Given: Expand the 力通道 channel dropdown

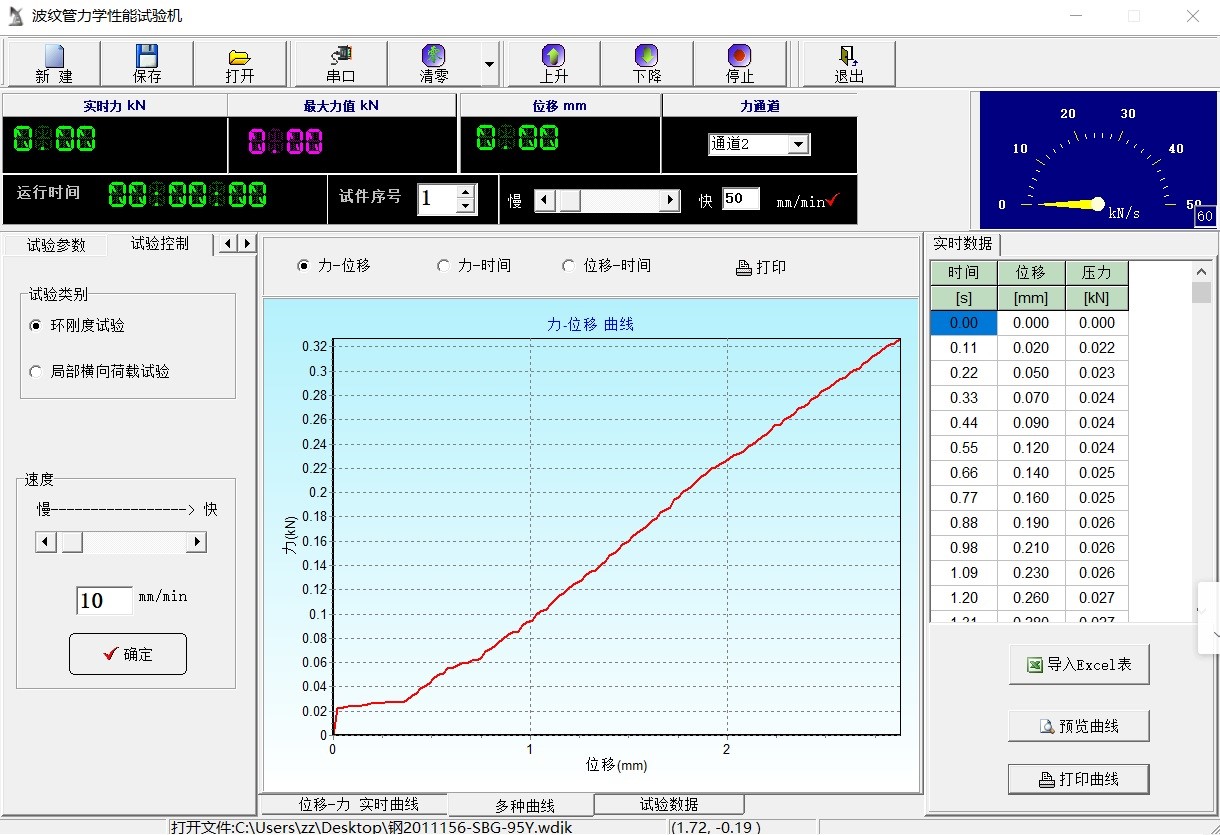Looking at the screenshot, I should point(797,145).
